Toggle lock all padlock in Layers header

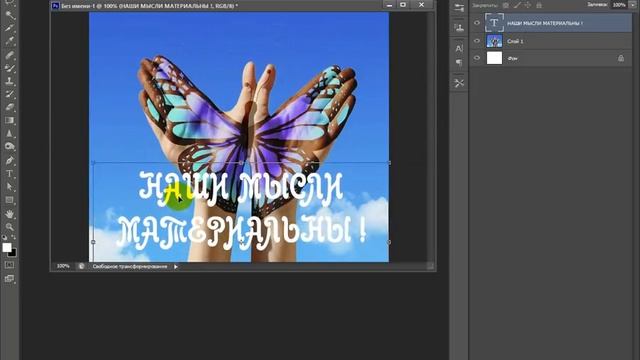(539, 5)
